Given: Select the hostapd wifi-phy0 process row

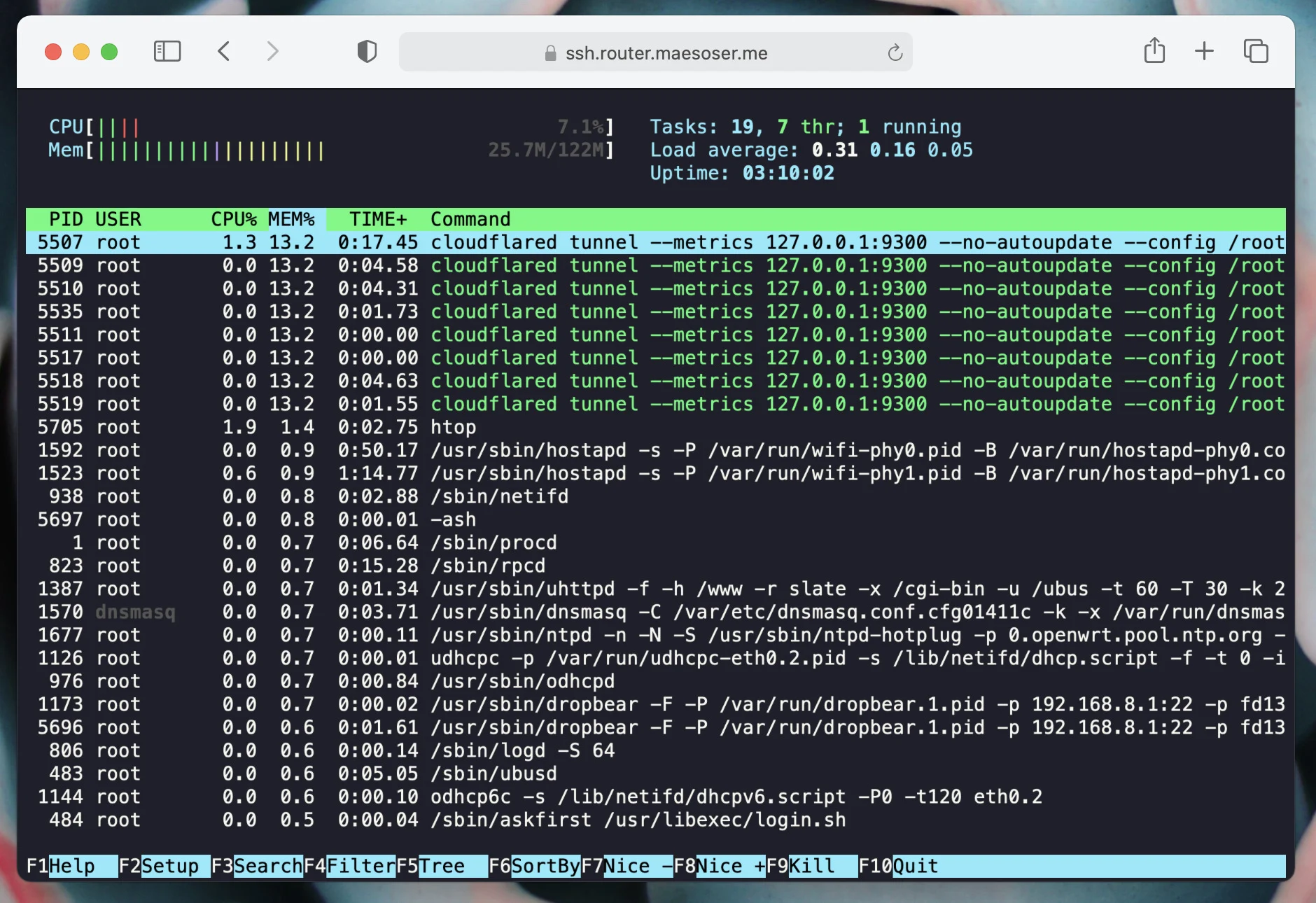Looking at the screenshot, I should [656, 450].
